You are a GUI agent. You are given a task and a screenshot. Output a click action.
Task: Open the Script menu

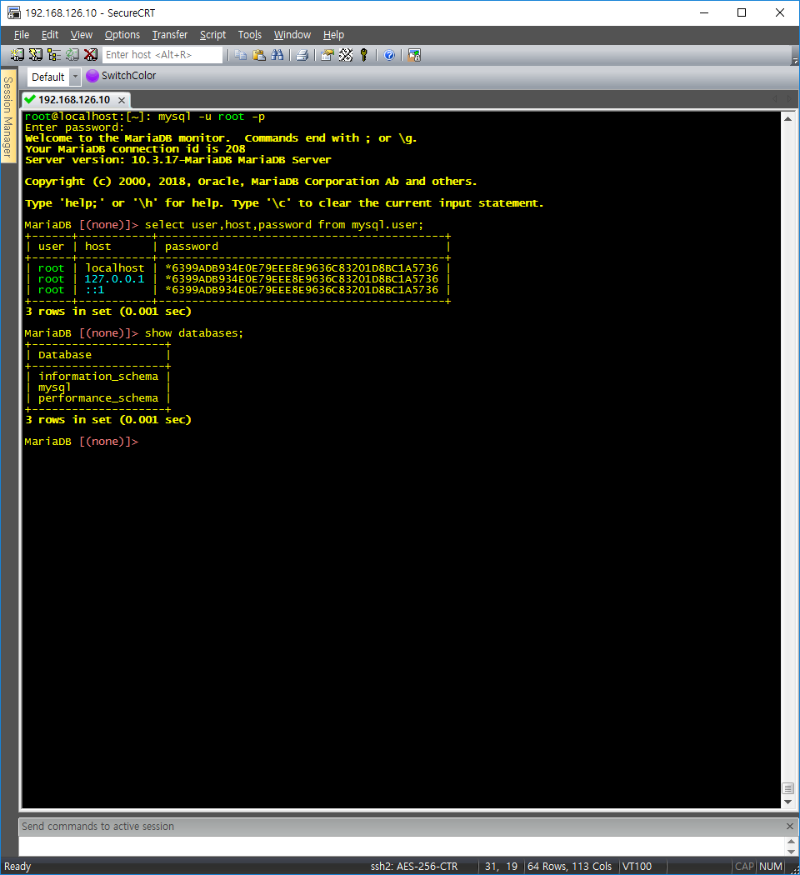(212, 35)
